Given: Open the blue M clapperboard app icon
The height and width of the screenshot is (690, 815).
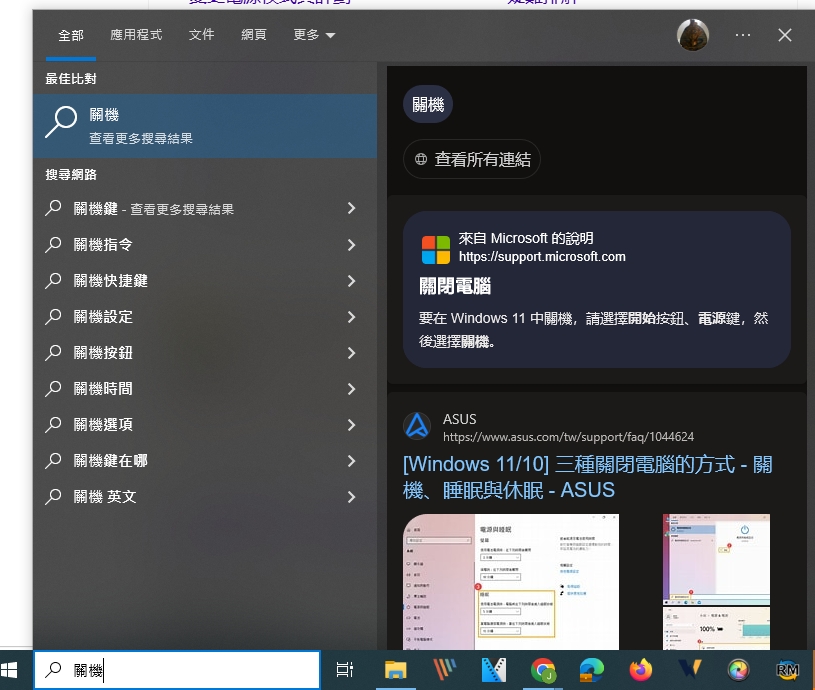Looking at the screenshot, I should point(493,670).
